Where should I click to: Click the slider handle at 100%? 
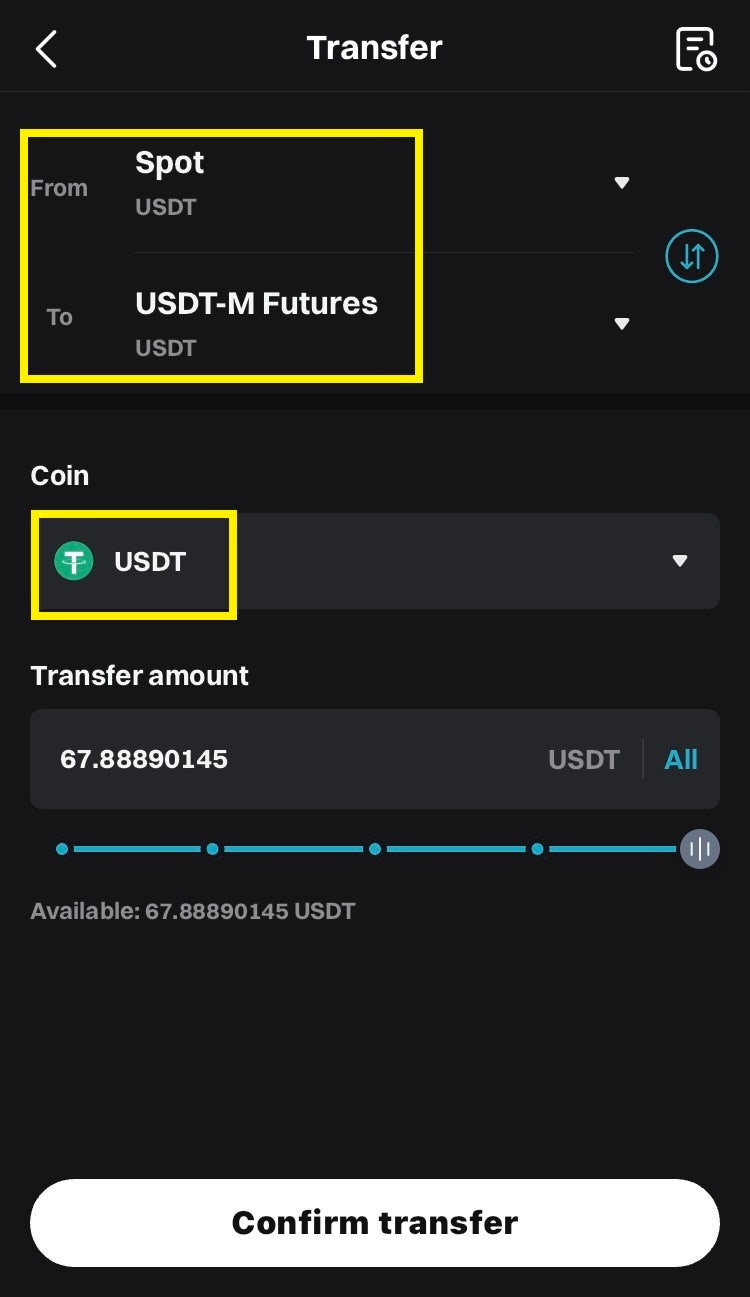click(700, 849)
